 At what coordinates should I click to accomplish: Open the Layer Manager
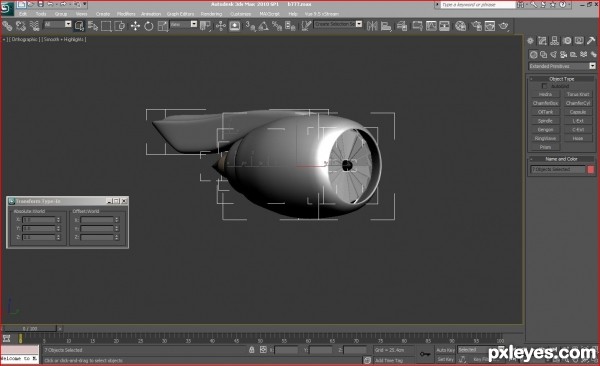[x=402, y=26]
